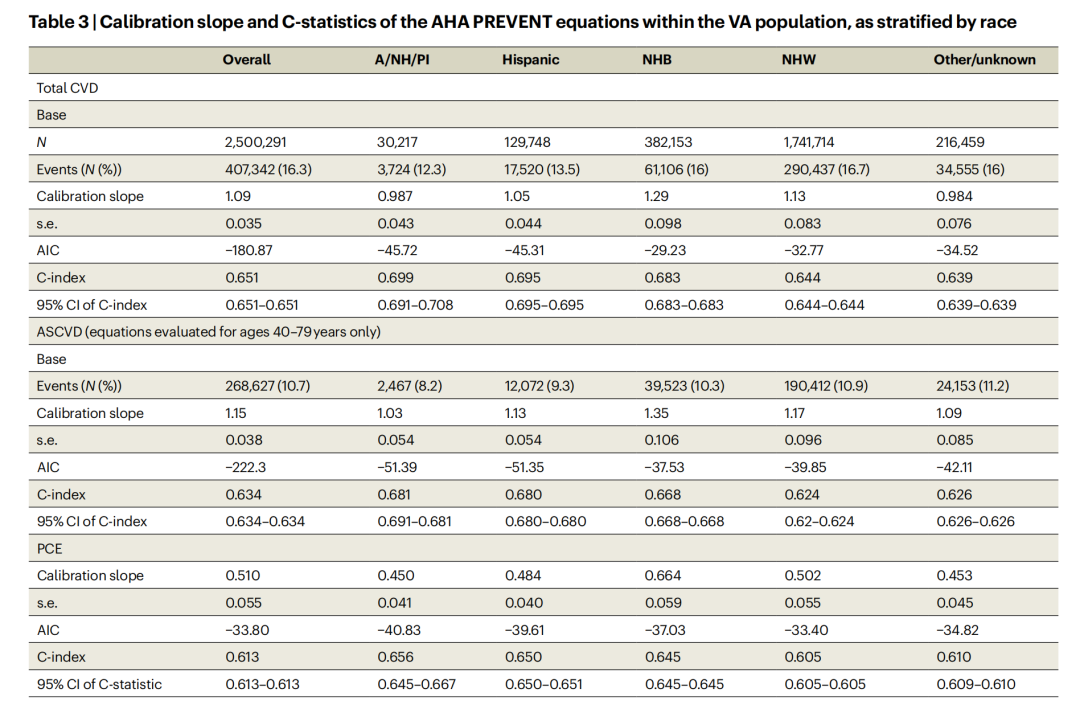Click the Hispanic column header
1080x709 pixels.
(530, 60)
